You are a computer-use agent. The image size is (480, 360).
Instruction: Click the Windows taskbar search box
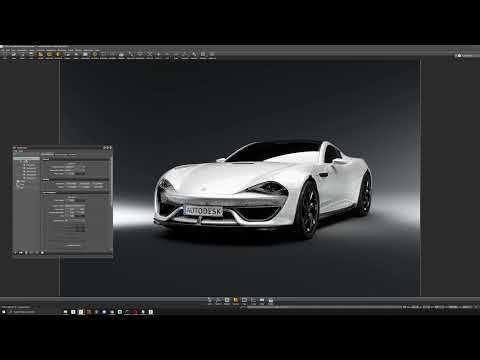[x=24, y=312]
